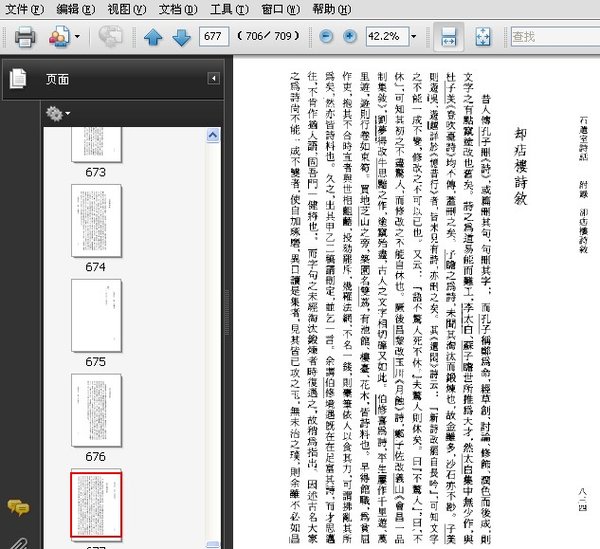Click the page label 674
The image size is (600, 549).
click(95, 267)
